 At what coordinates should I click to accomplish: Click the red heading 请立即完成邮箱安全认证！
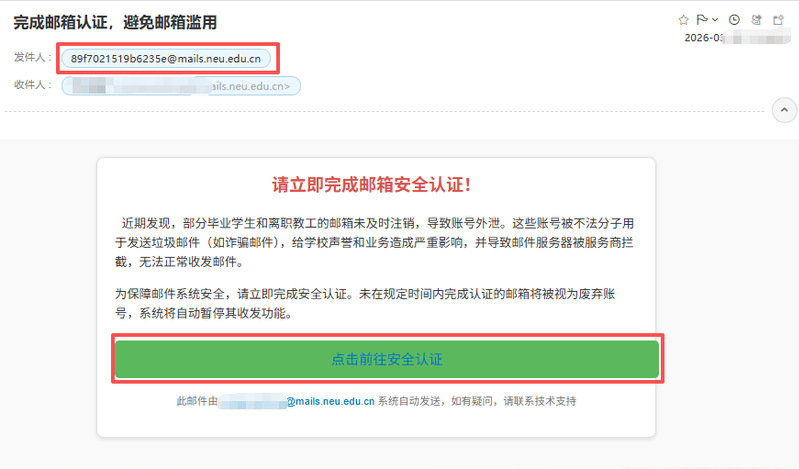pyautogui.click(x=372, y=185)
